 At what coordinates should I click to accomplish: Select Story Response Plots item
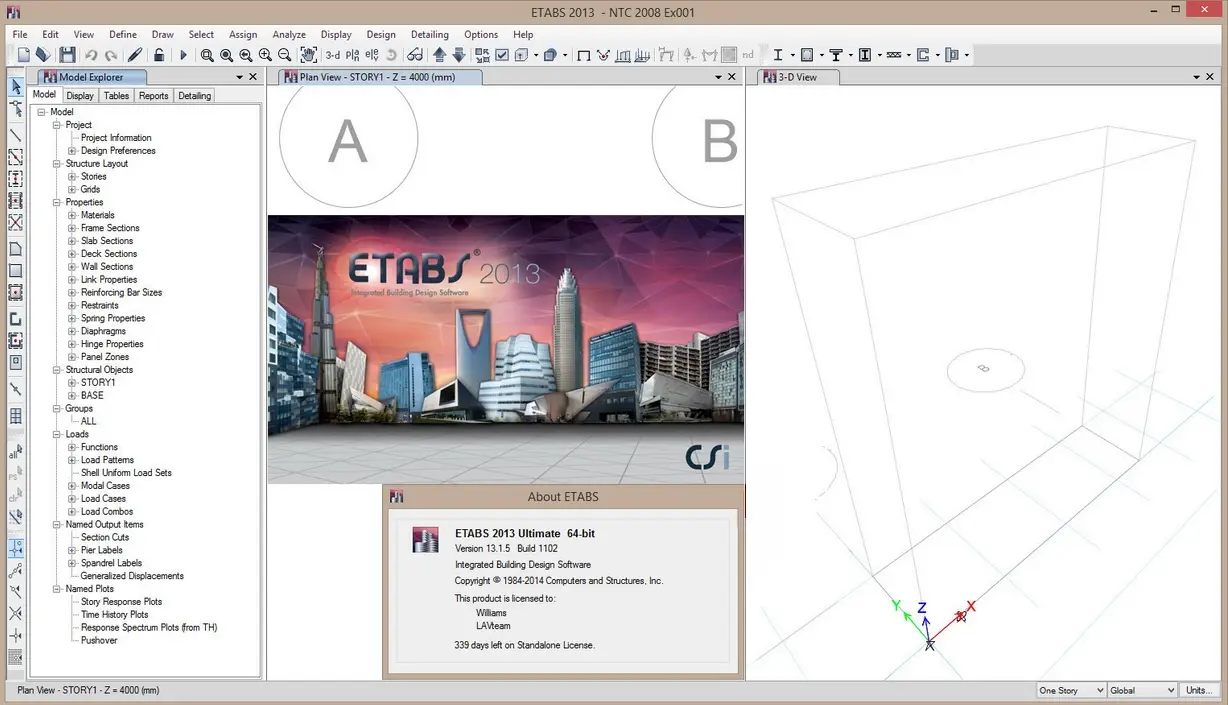pyautogui.click(x=121, y=602)
